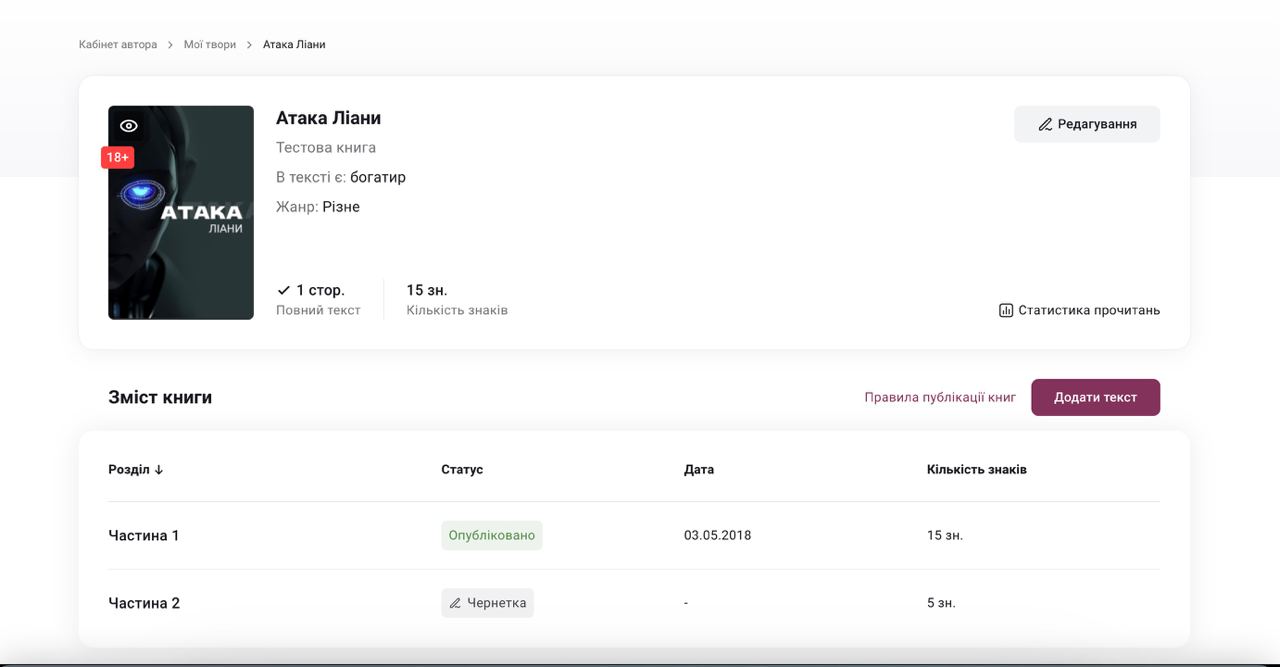Click the second breadcrumb chevron separator

(x=250, y=45)
